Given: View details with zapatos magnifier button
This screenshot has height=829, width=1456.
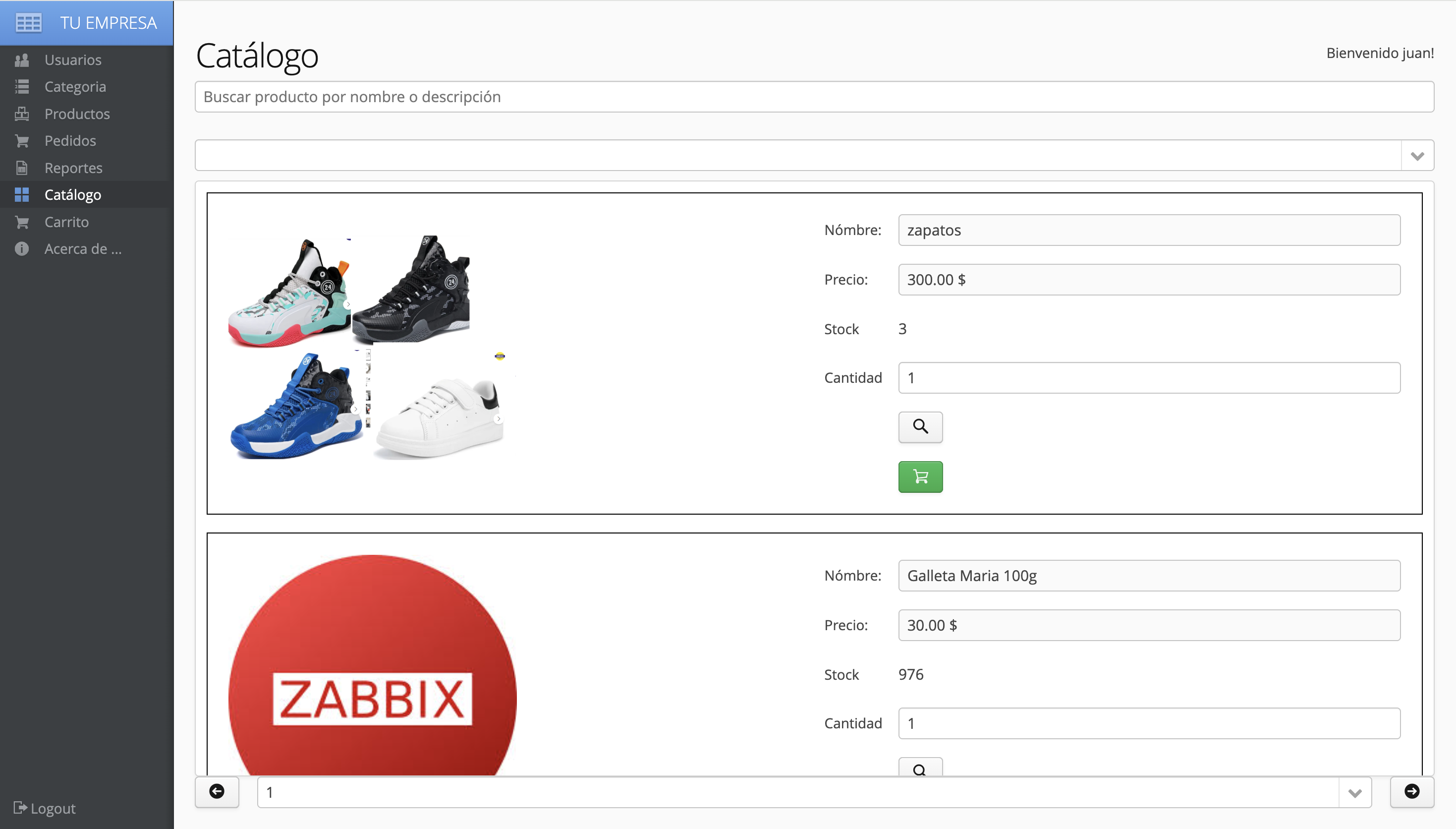Looking at the screenshot, I should (920, 427).
